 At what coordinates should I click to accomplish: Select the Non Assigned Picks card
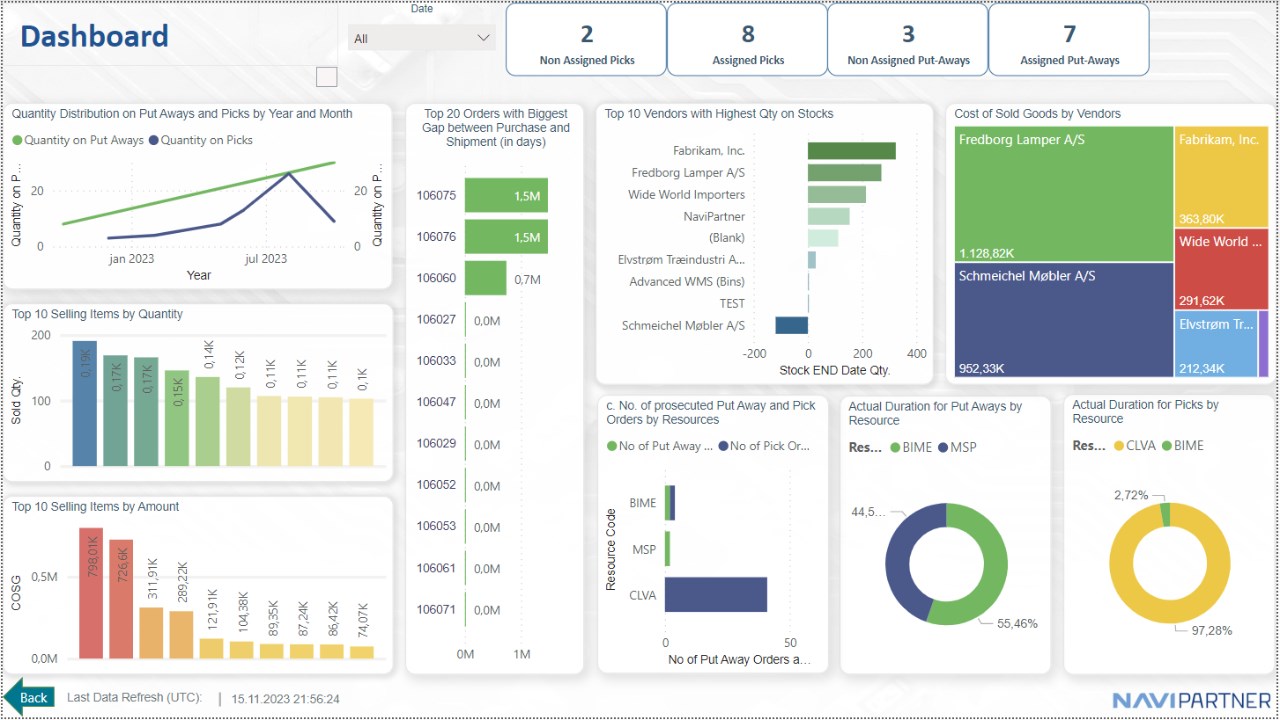[x=586, y=40]
